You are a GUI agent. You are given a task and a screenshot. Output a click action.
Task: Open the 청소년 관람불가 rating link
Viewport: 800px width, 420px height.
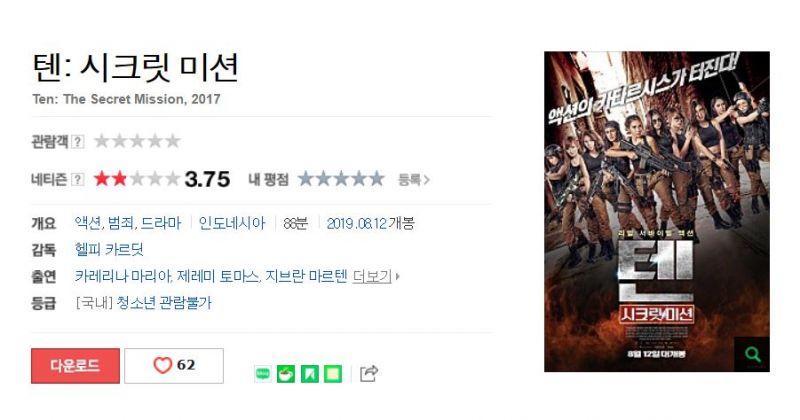point(164,303)
